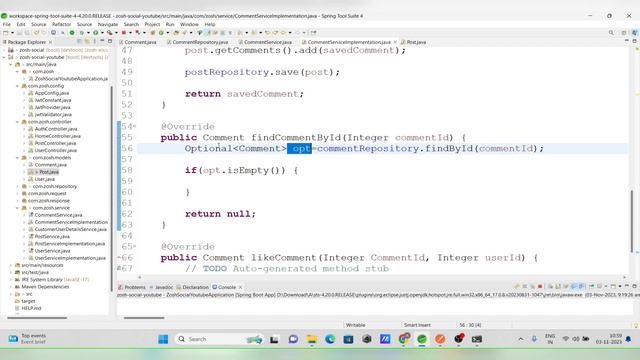Click the Open Perspective icon at top right
The width and height of the screenshot is (640, 360).
pyautogui.click(x=624, y=33)
